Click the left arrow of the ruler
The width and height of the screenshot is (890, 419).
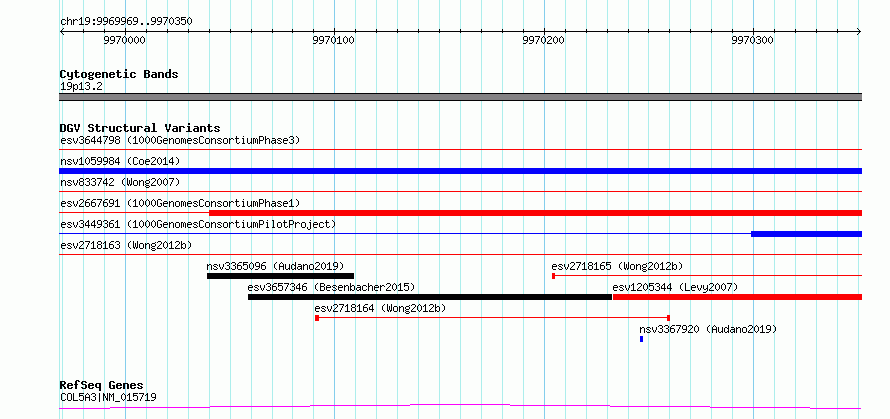click(x=62, y=32)
